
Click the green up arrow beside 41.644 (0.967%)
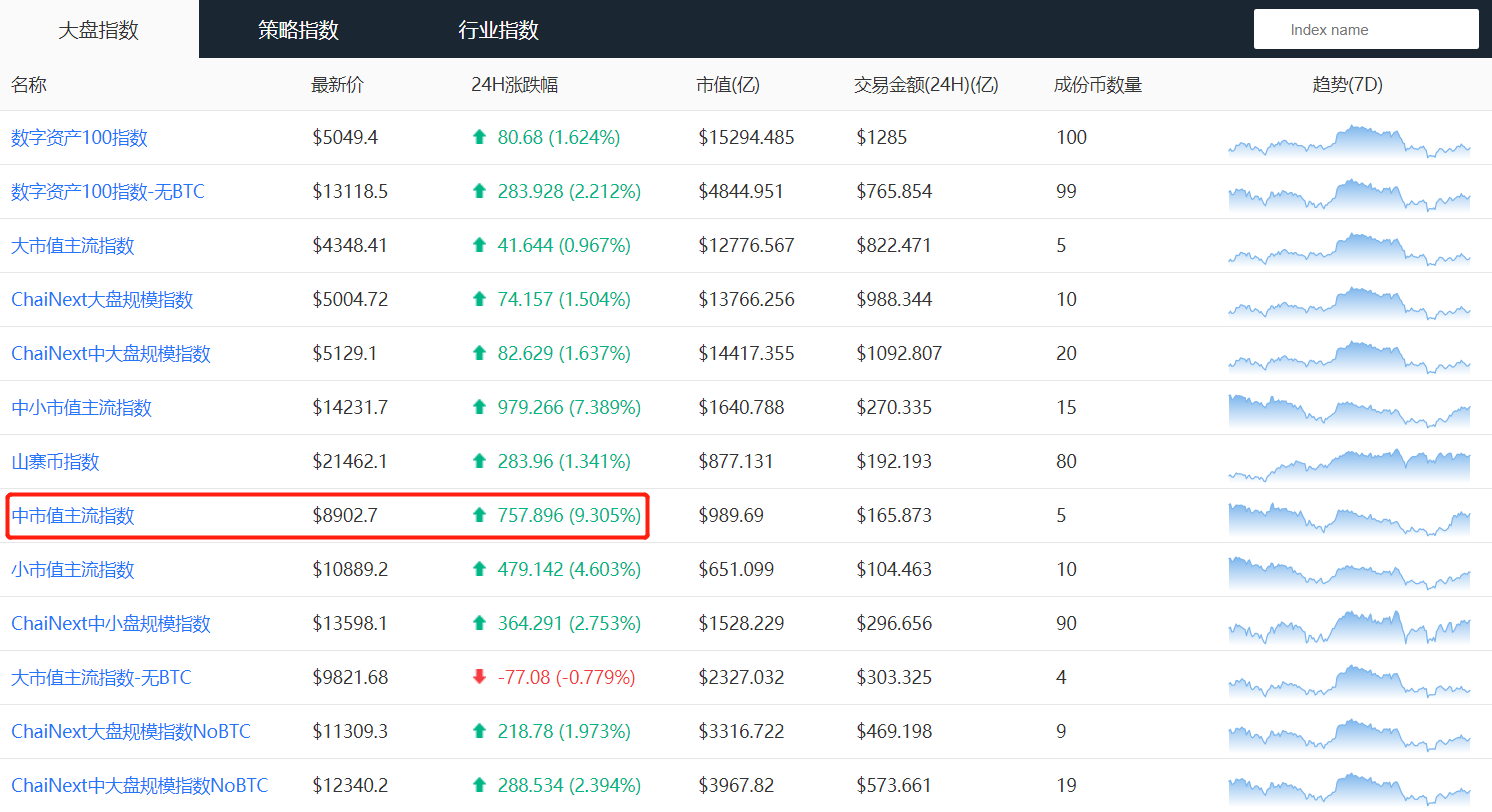pyautogui.click(x=479, y=246)
